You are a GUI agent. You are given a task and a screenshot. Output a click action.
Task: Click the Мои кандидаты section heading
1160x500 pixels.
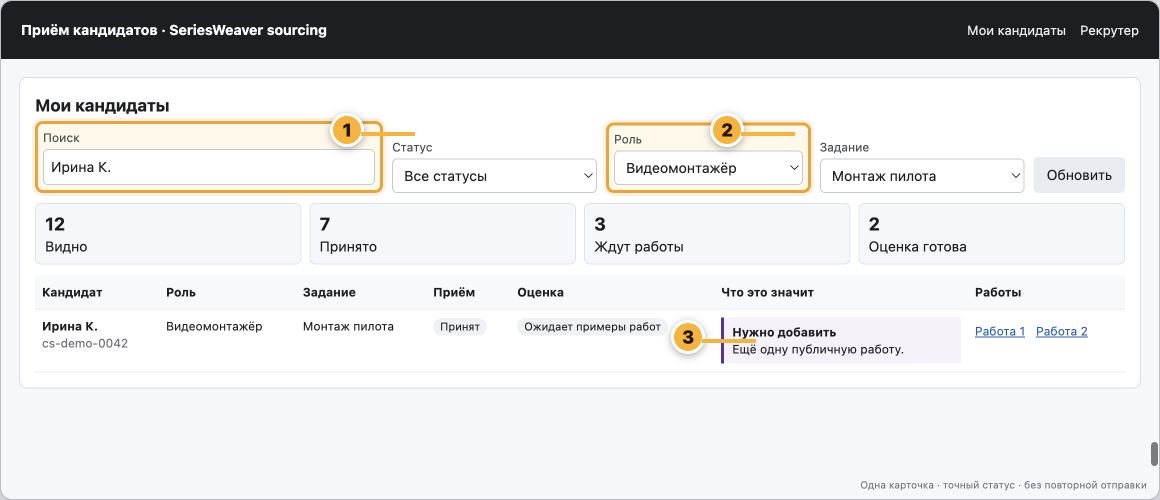102,106
